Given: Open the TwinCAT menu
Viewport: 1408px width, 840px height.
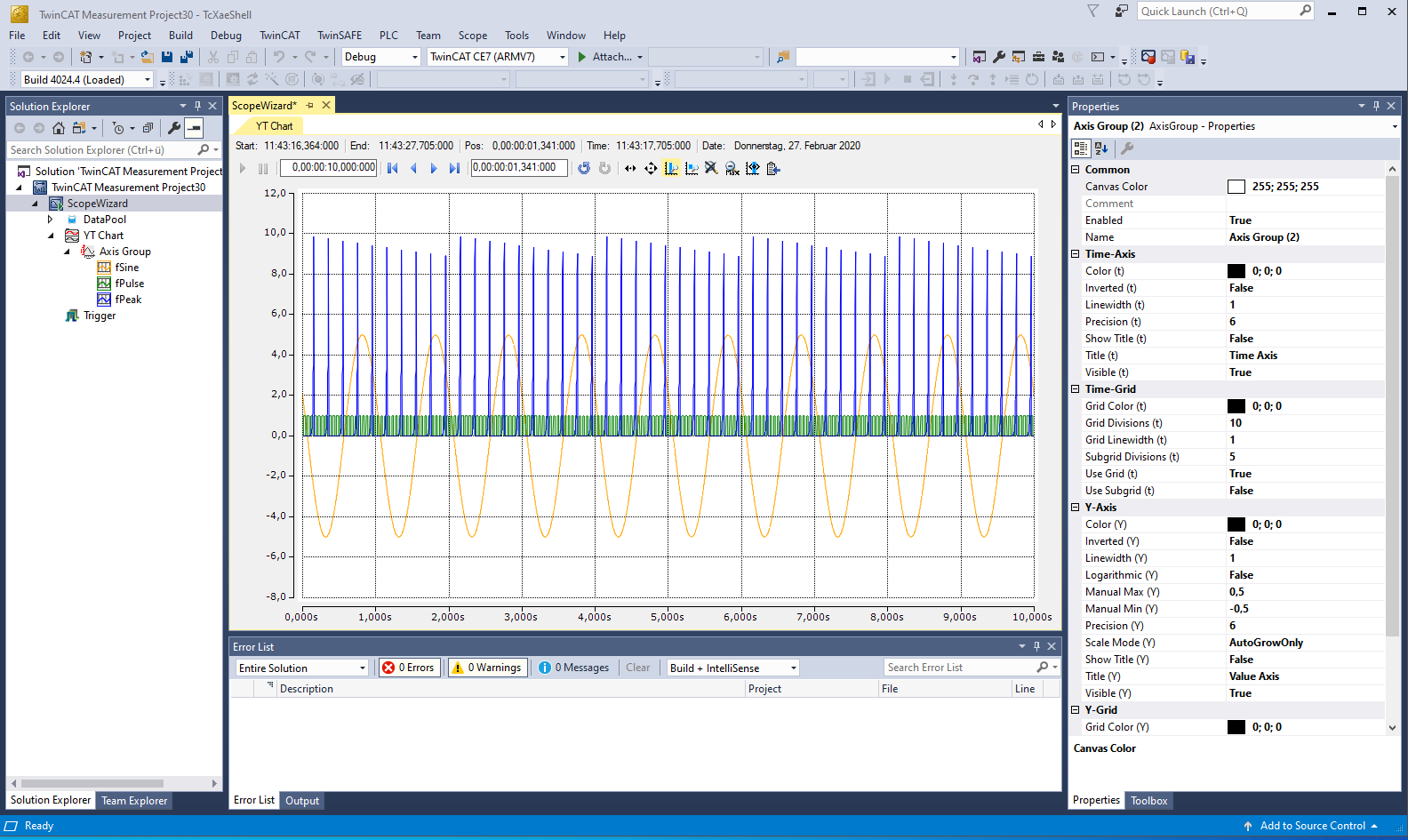Looking at the screenshot, I should coord(280,36).
